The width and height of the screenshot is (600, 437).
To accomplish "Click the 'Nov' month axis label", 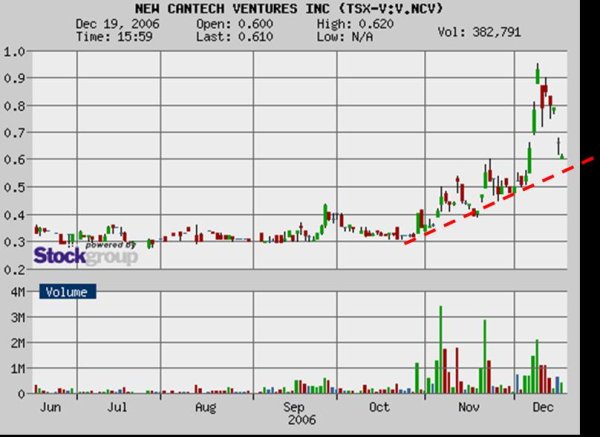I will tap(469, 407).
